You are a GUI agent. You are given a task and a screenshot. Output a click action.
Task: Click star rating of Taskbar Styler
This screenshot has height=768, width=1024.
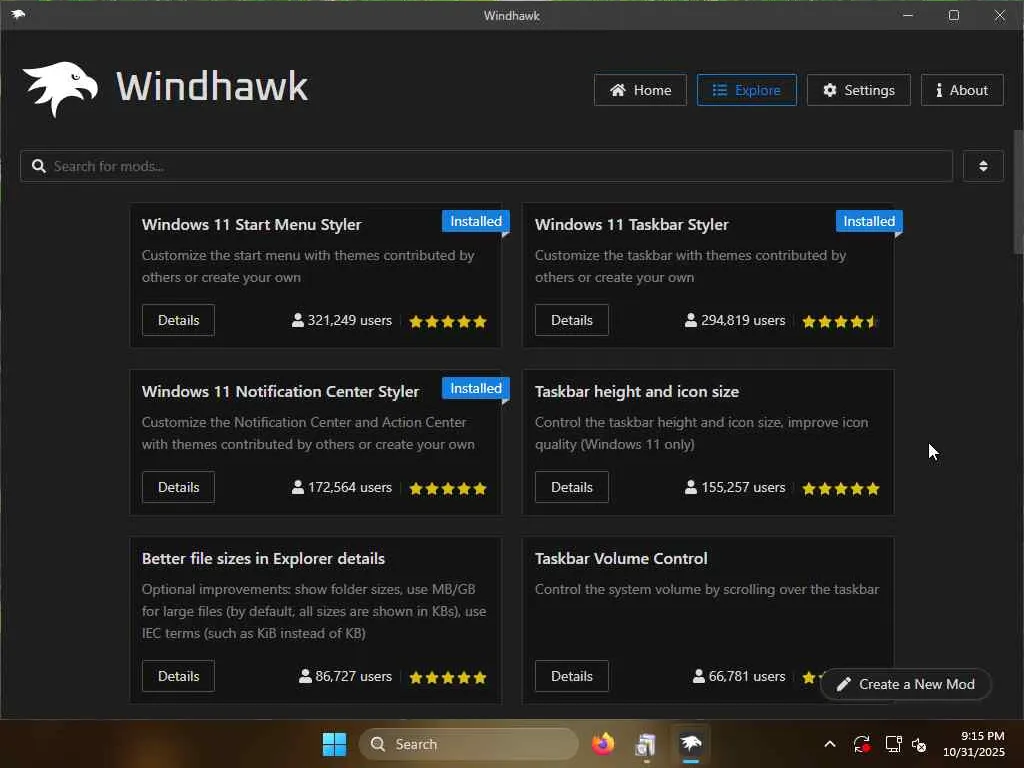pyautogui.click(x=840, y=321)
